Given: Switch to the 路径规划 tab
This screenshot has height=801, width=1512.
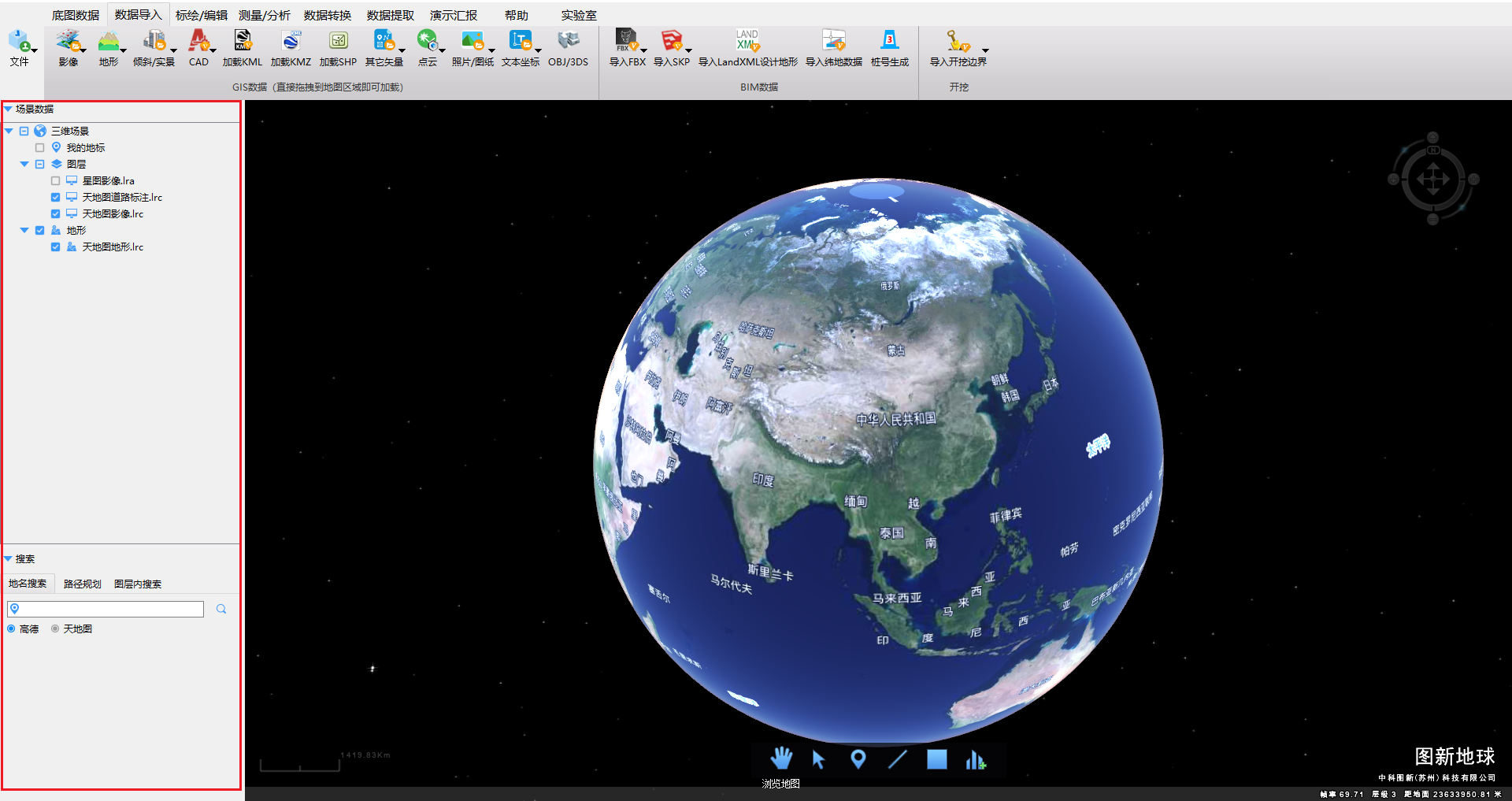Looking at the screenshot, I should (x=83, y=584).
